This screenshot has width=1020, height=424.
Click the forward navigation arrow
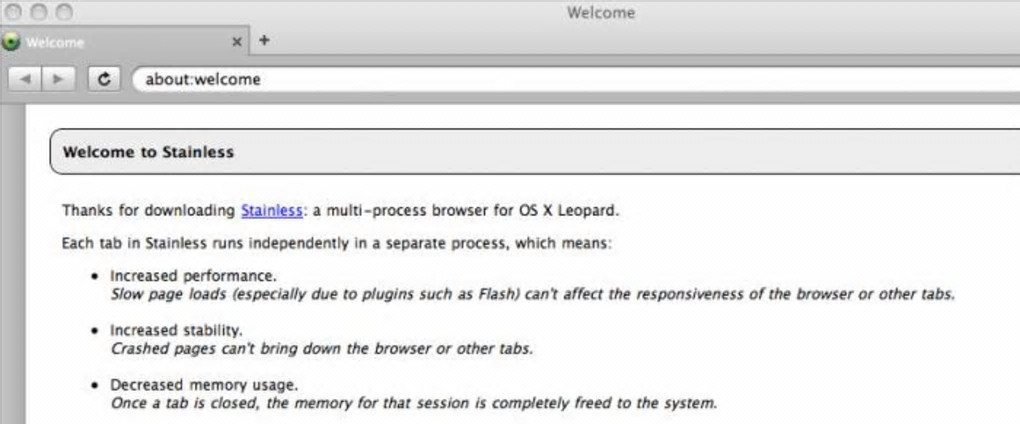(x=58, y=78)
